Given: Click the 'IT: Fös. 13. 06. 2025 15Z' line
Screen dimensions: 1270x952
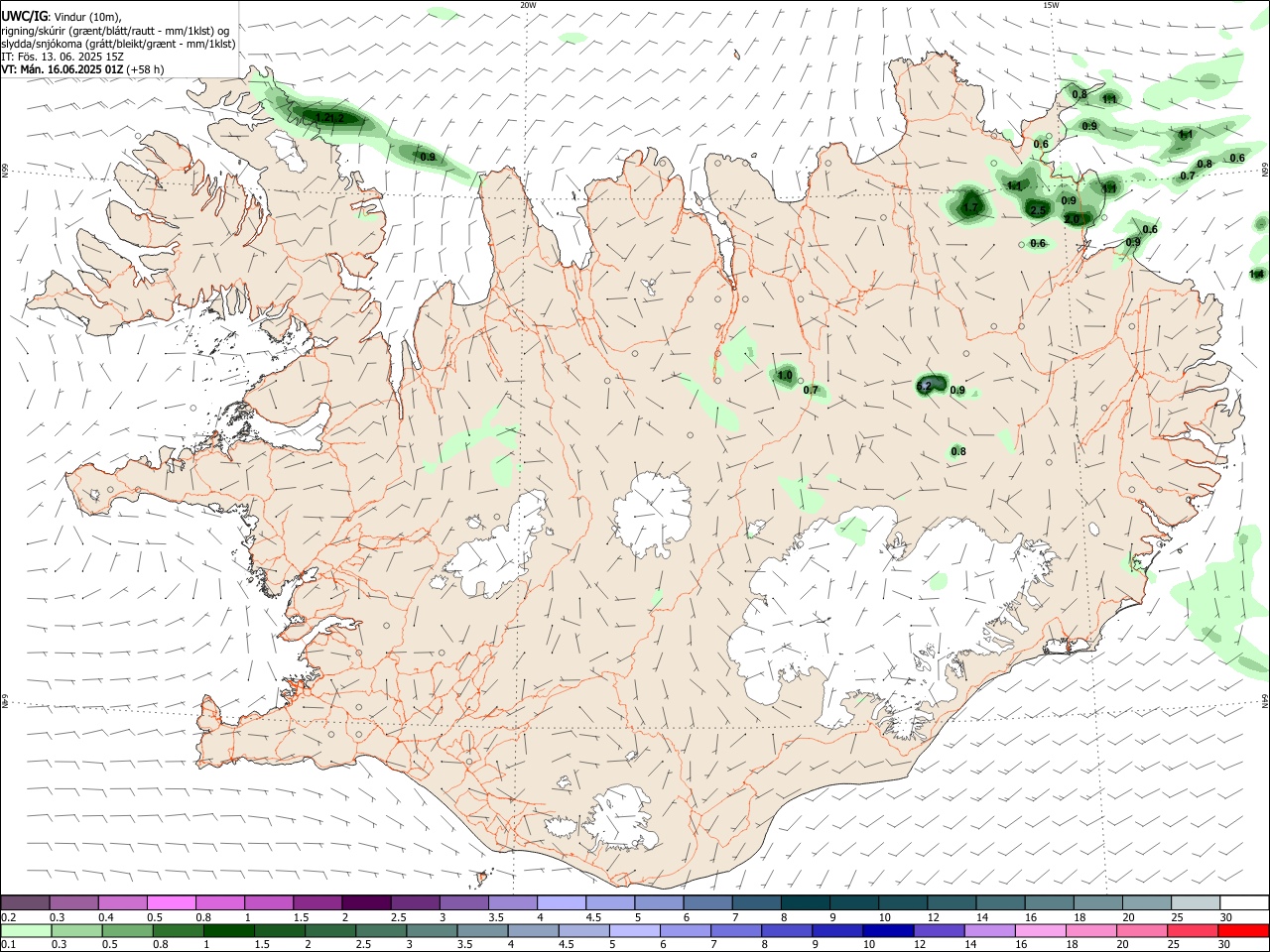Looking at the screenshot, I should 63,57.
